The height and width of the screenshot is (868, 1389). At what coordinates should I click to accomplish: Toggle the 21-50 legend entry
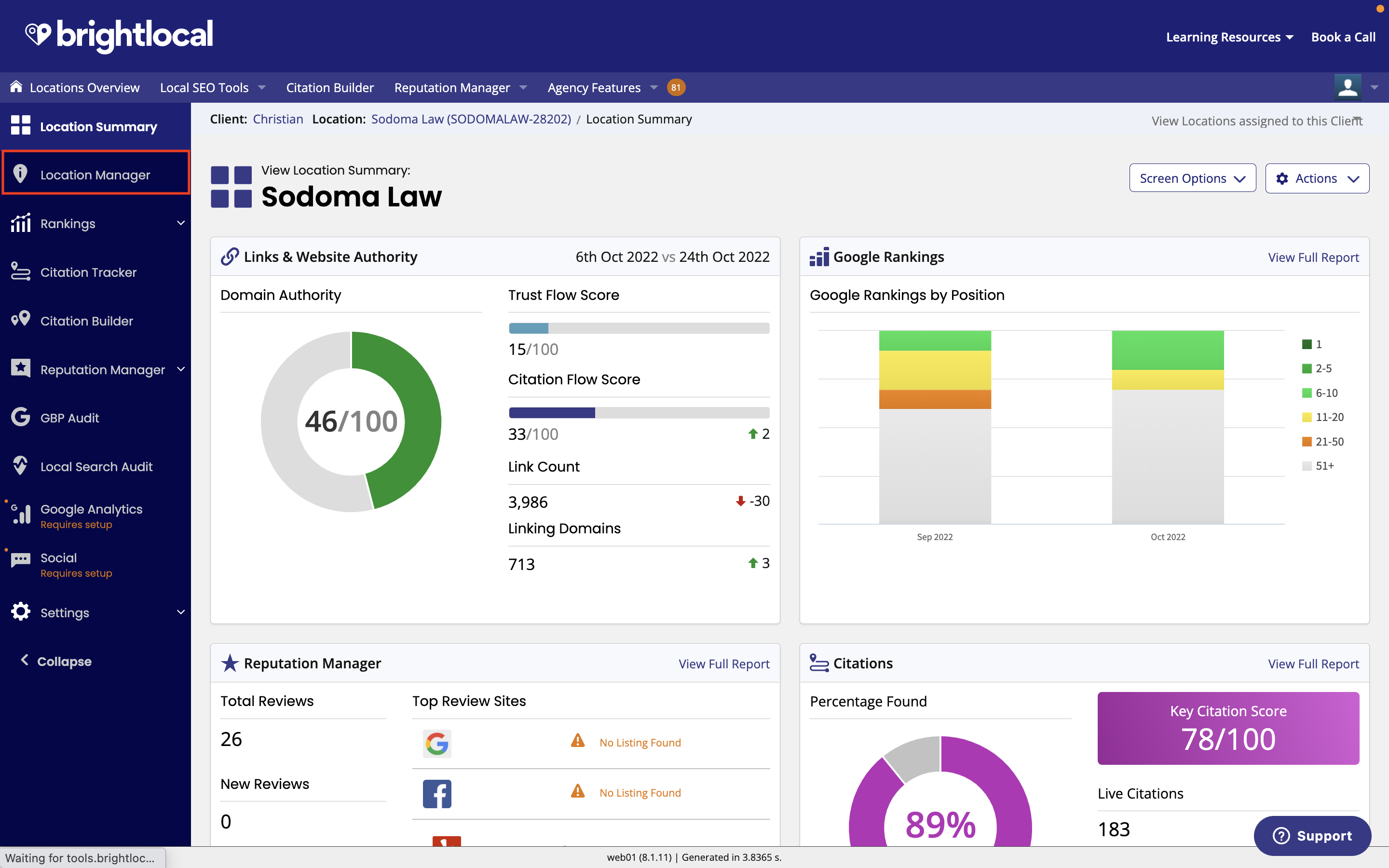pos(1322,441)
